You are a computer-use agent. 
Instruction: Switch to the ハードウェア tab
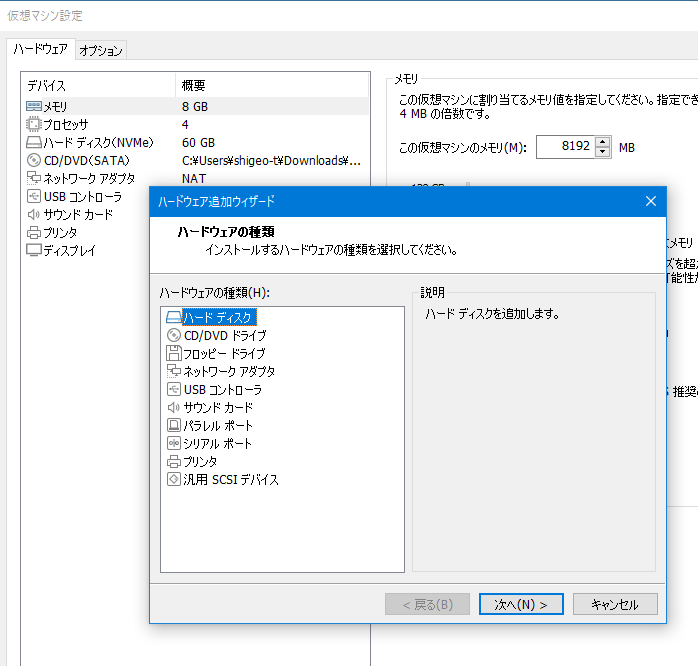pyautogui.click(x=41, y=49)
